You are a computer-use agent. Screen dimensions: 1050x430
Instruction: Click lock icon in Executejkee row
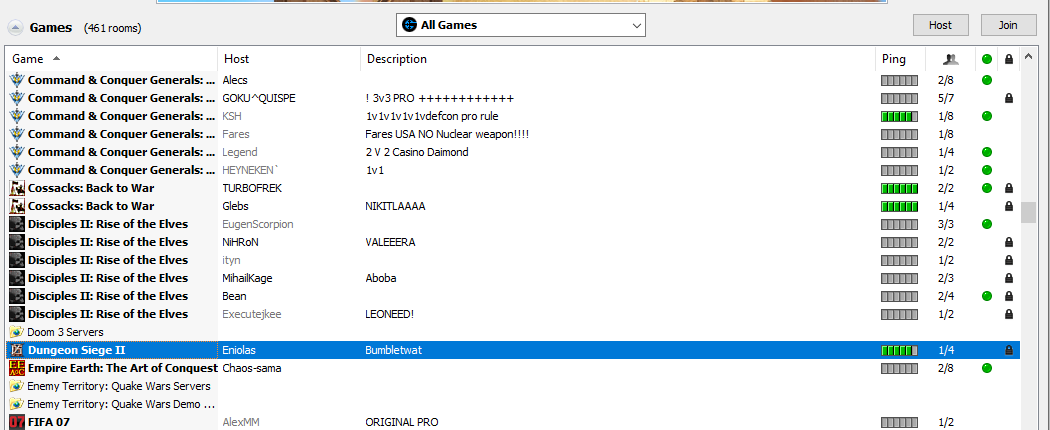(1008, 314)
